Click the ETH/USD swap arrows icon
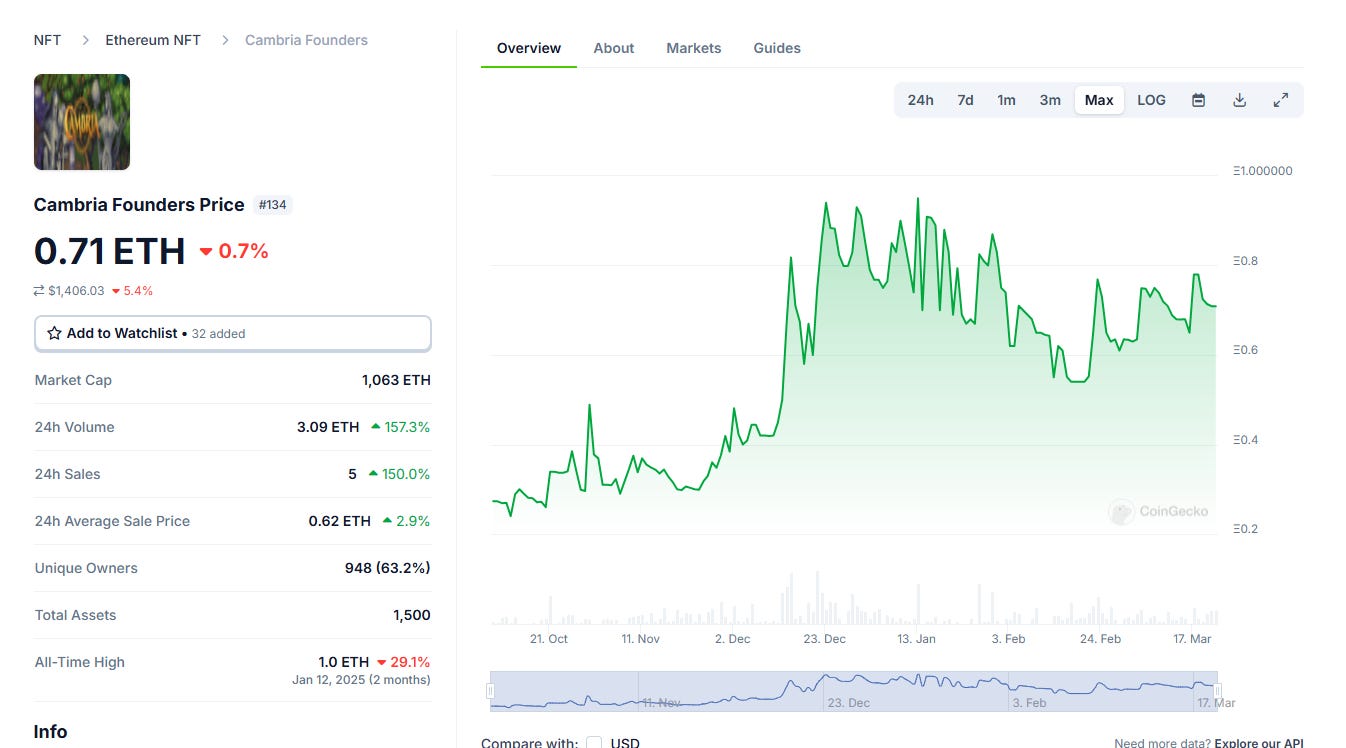Viewport: 1346px width, 748px height. (39, 291)
